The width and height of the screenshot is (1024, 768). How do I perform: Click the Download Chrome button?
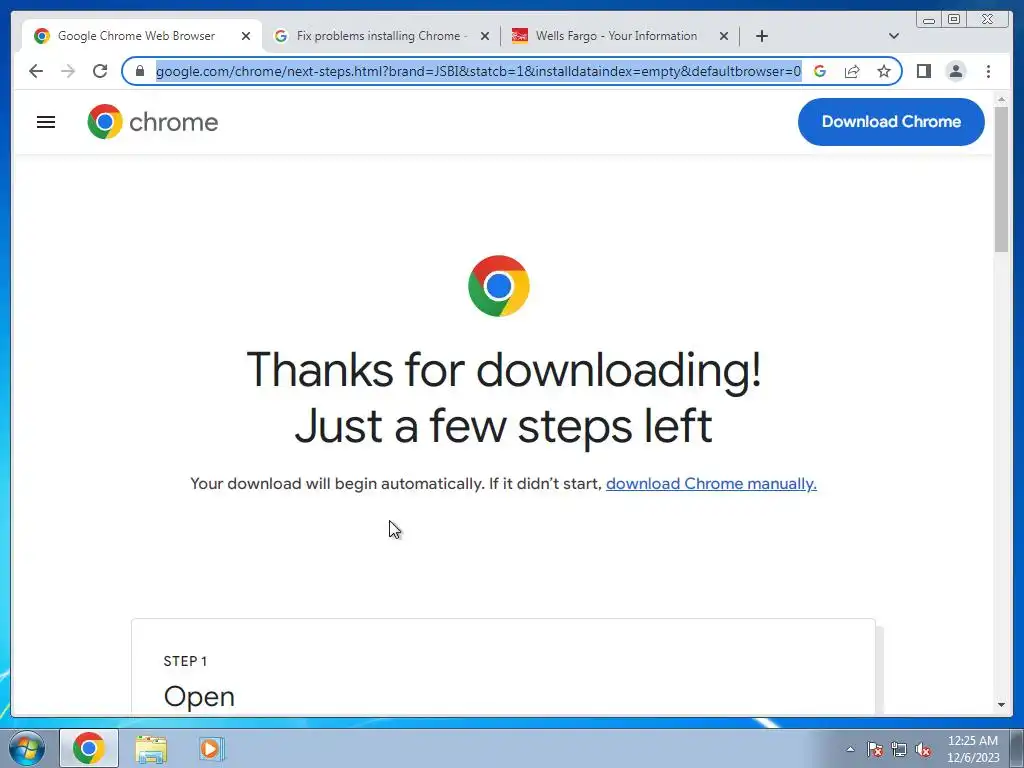[891, 121]
